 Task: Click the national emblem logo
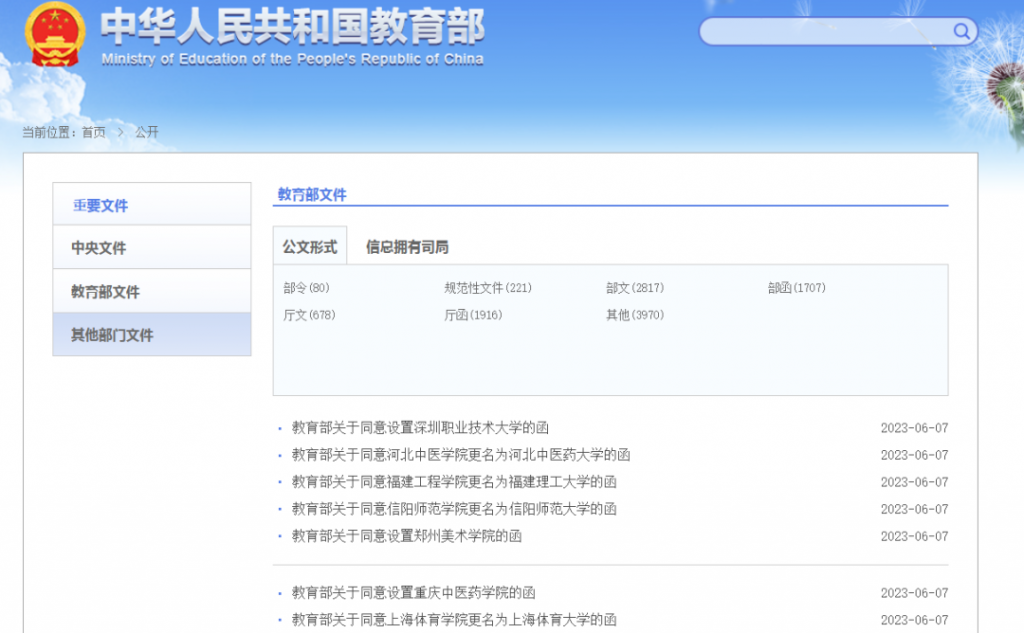point(55,34)
